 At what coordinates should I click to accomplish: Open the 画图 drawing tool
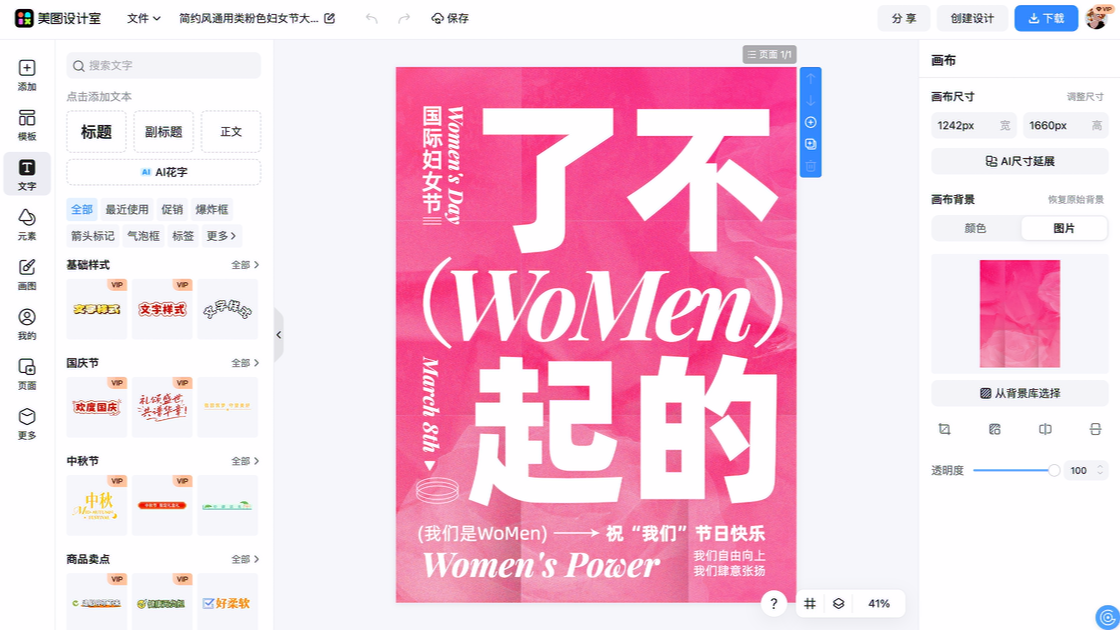click(x=27, y=274)
